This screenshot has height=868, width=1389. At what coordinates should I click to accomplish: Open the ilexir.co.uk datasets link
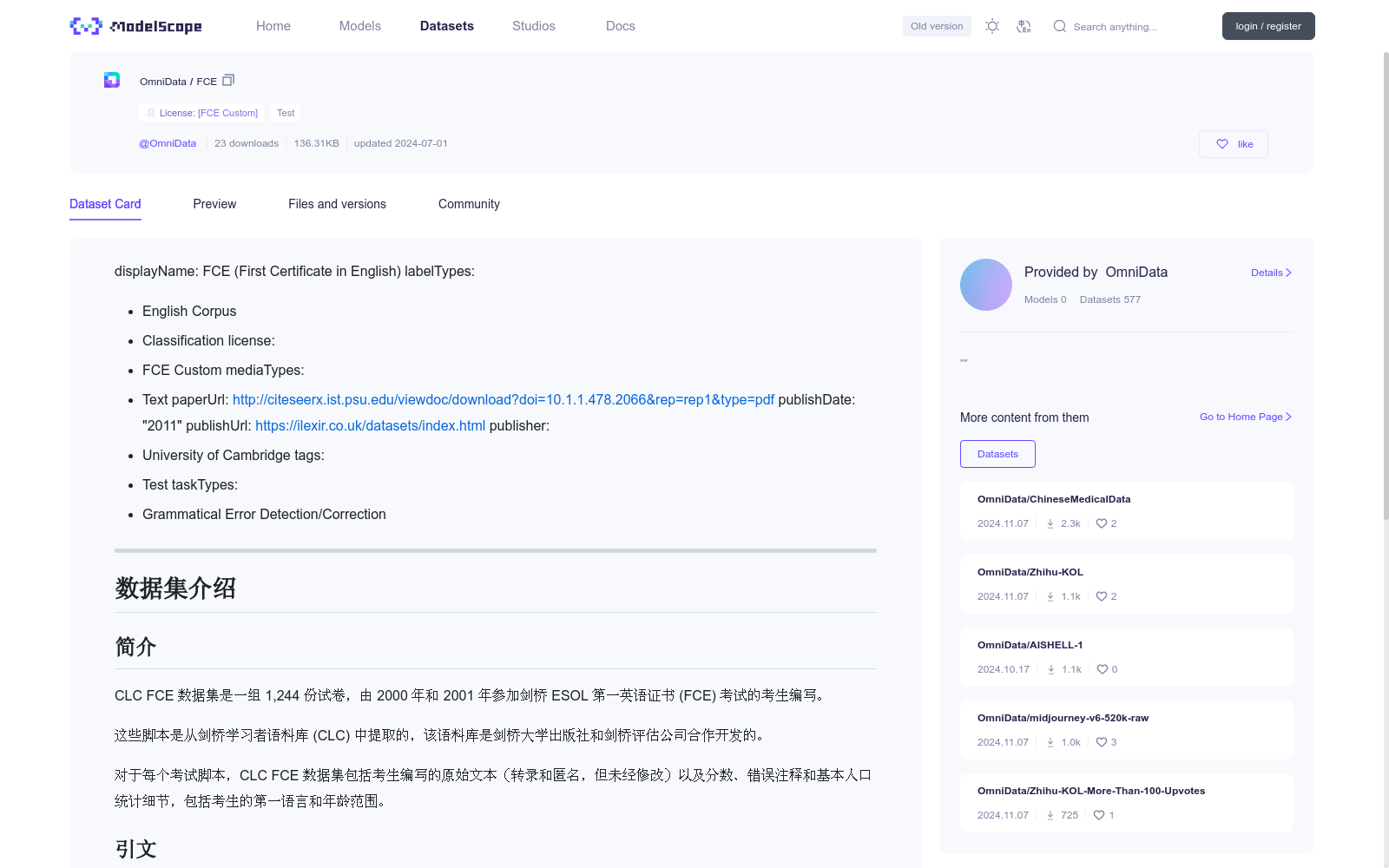pos(370,425)
